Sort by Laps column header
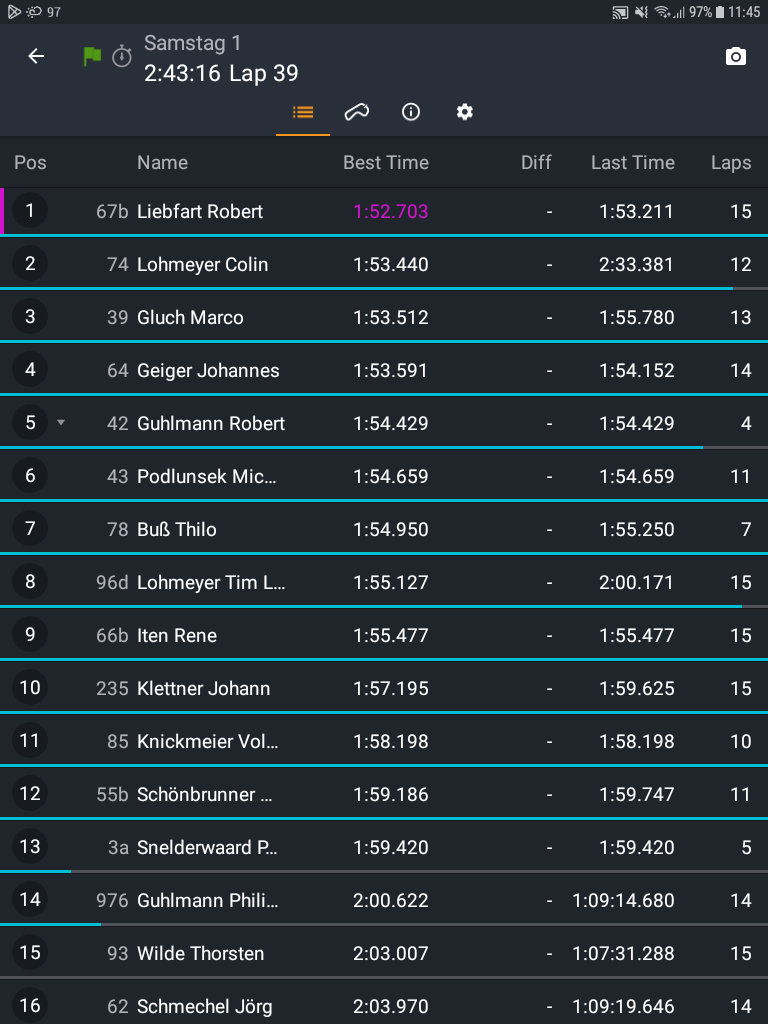The width and height of the screenshot is (768, 1024). click(730, 163)
